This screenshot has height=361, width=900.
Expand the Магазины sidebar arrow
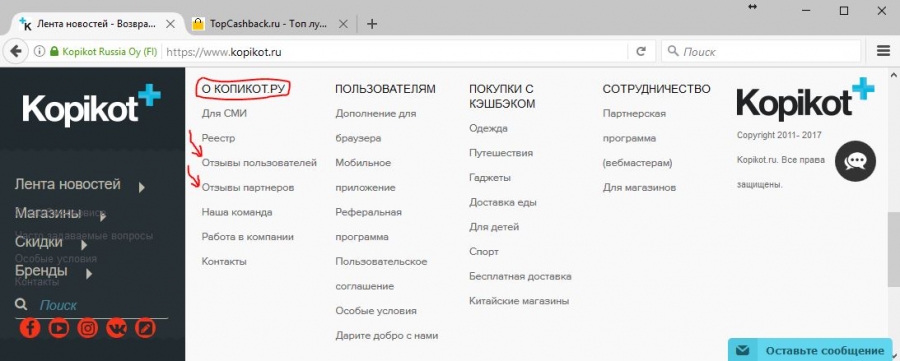(x=103, y=217)
